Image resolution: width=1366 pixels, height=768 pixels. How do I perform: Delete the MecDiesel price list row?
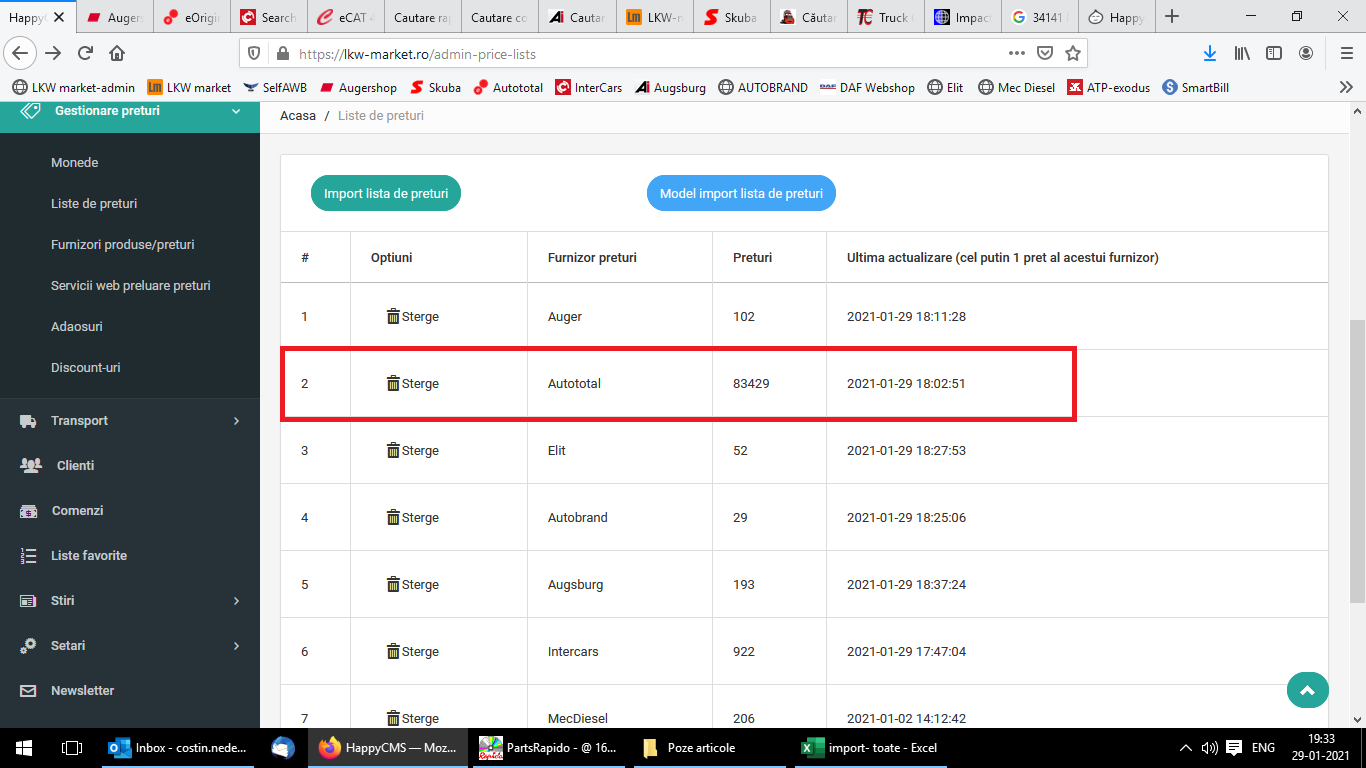[412, 718]
